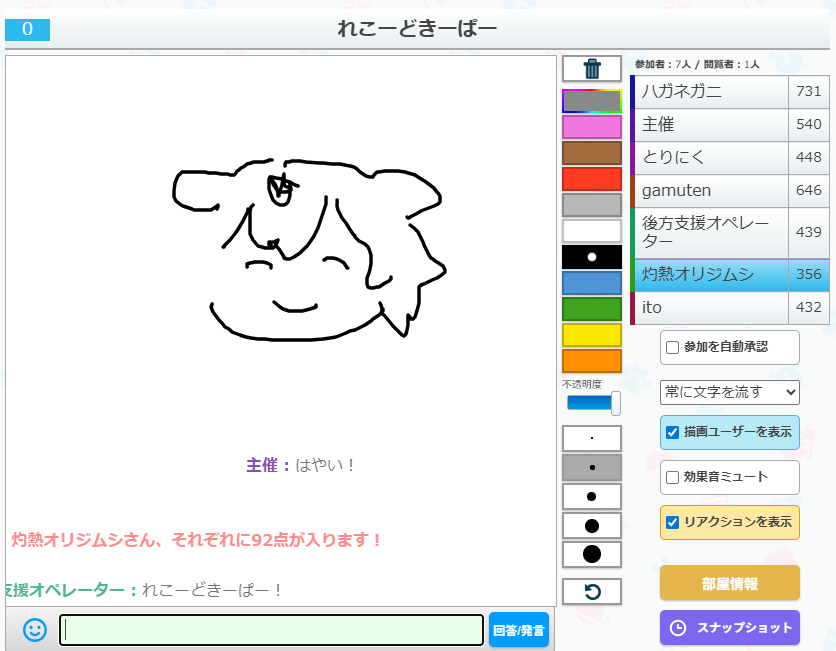Click the answer text input field
Viewport: 836px width, 651px height.
click(x=271, y=630)
